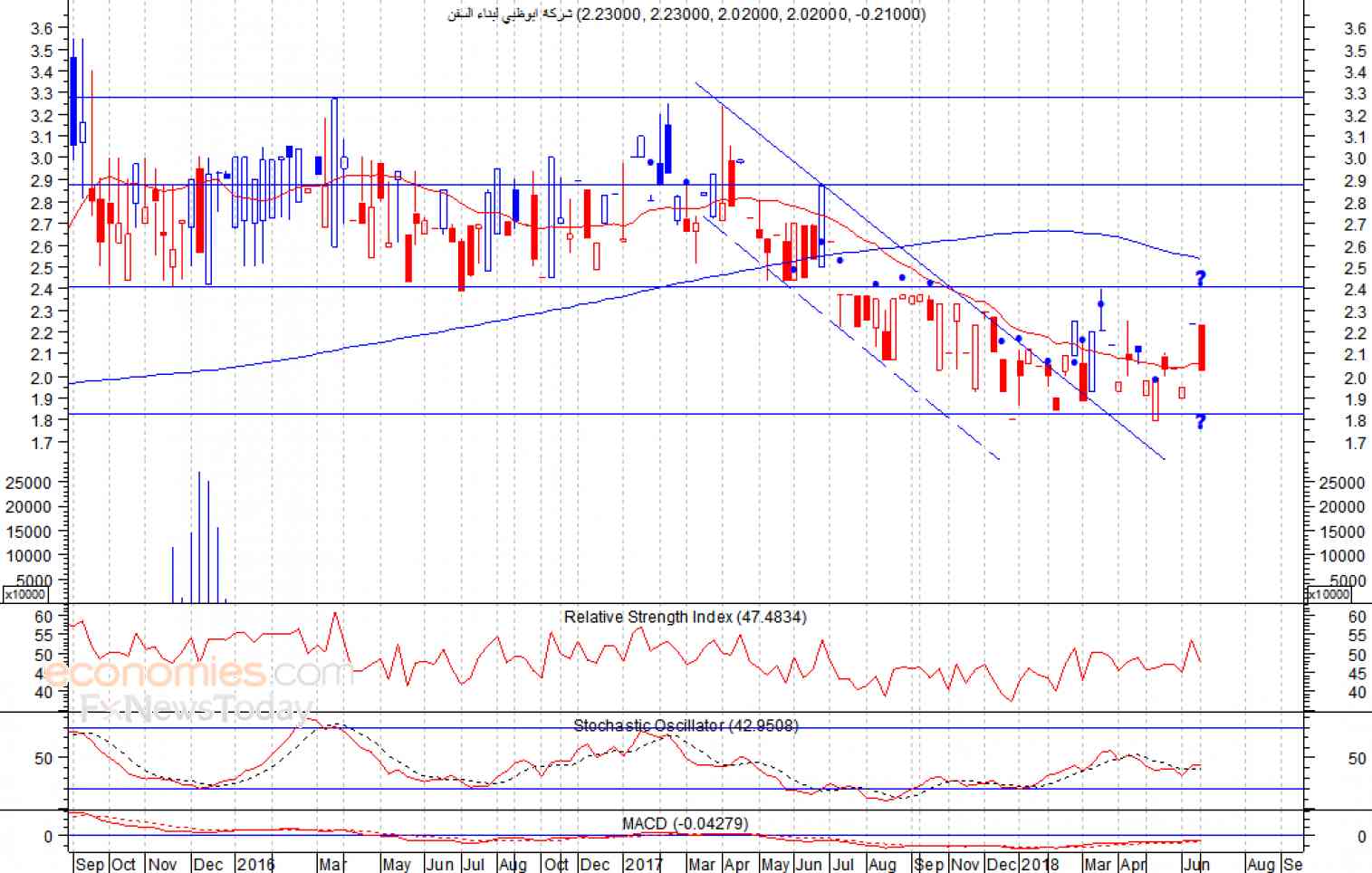The image size is (1372, 873).
Task: Click the 20000 label on right volume axis
Action: point(1342,507)
